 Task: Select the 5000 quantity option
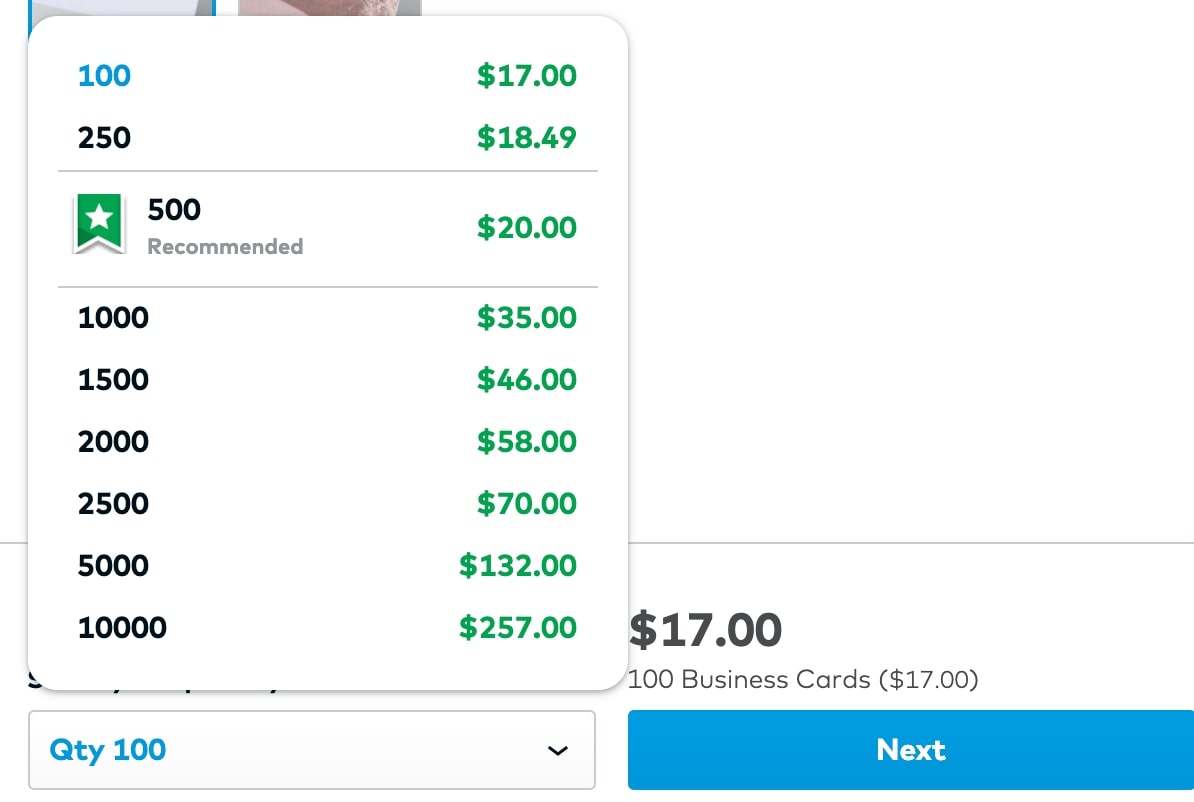click(x=113, y=566)
